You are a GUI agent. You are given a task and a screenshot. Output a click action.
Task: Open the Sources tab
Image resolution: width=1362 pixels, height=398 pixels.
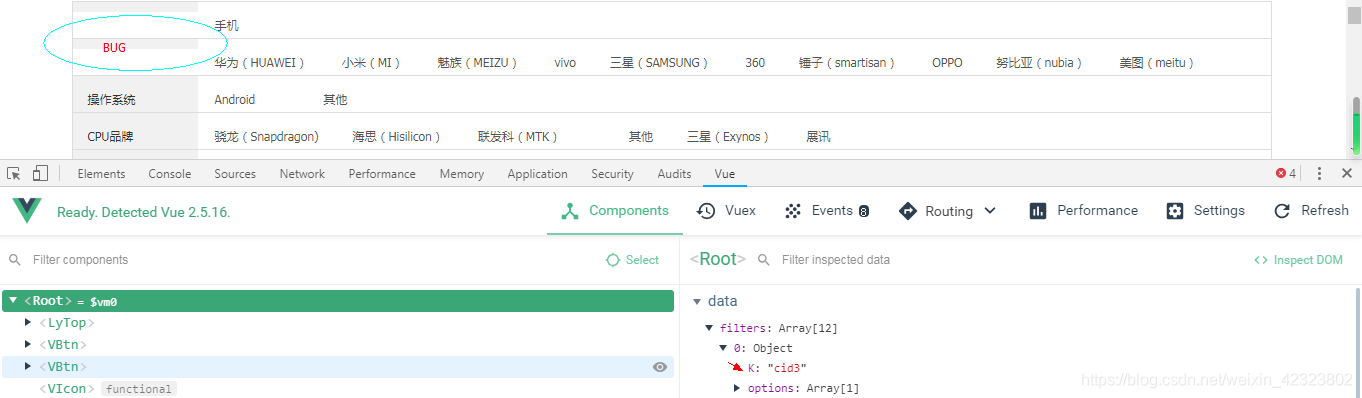point(235,173)
